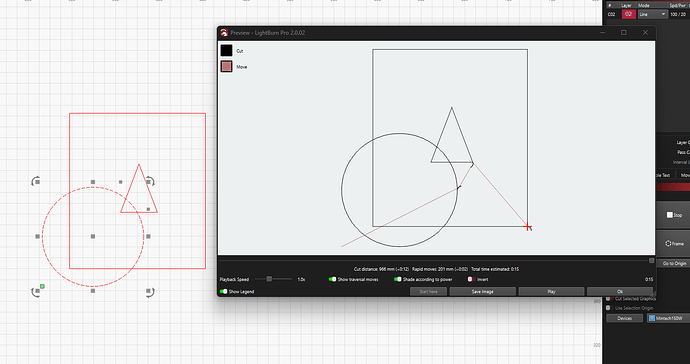Click the Go to Origin button

coord(675,263)
